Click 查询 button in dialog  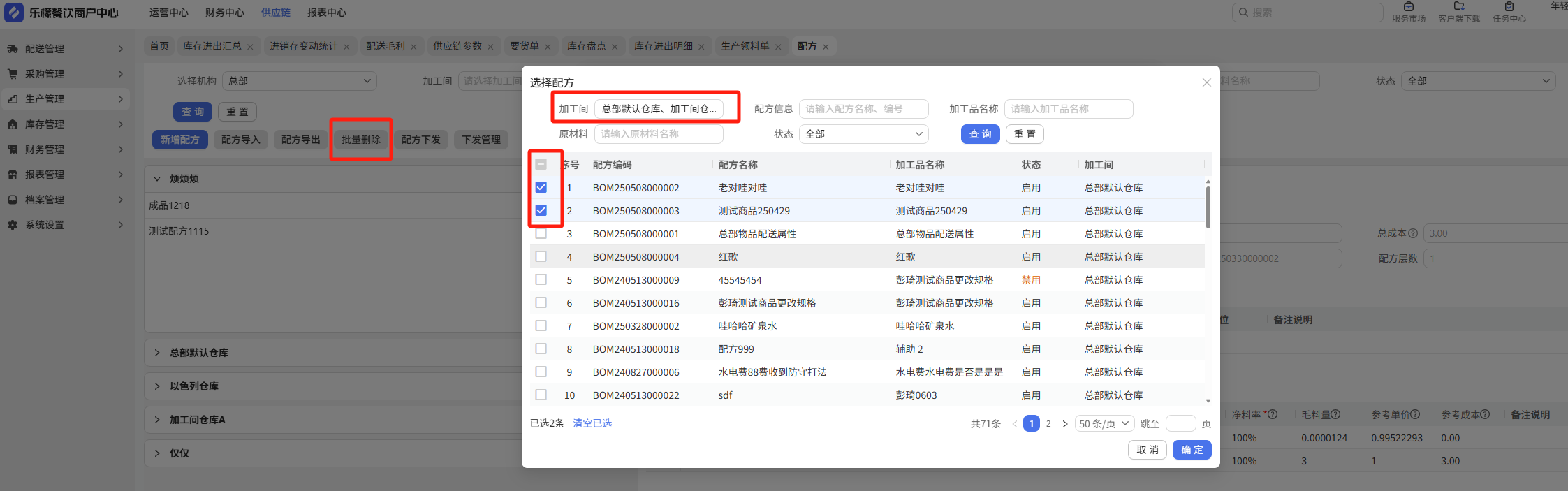981,134
